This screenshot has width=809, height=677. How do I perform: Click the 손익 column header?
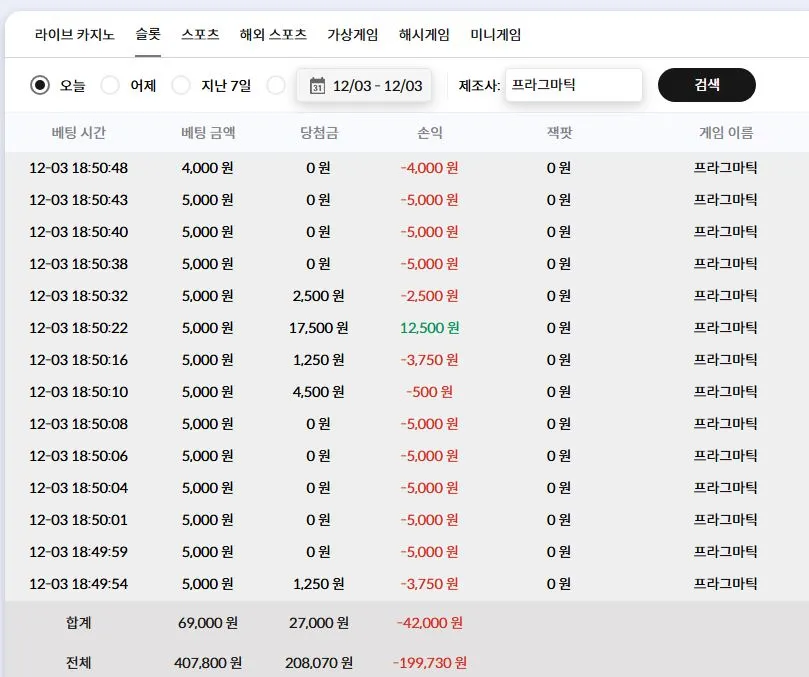coord(430,133)
